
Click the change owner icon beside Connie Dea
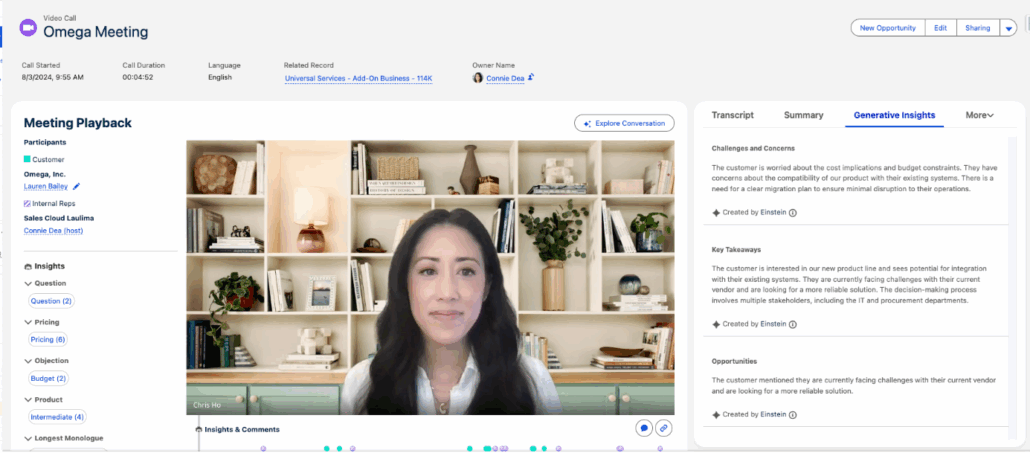(531, 77)
